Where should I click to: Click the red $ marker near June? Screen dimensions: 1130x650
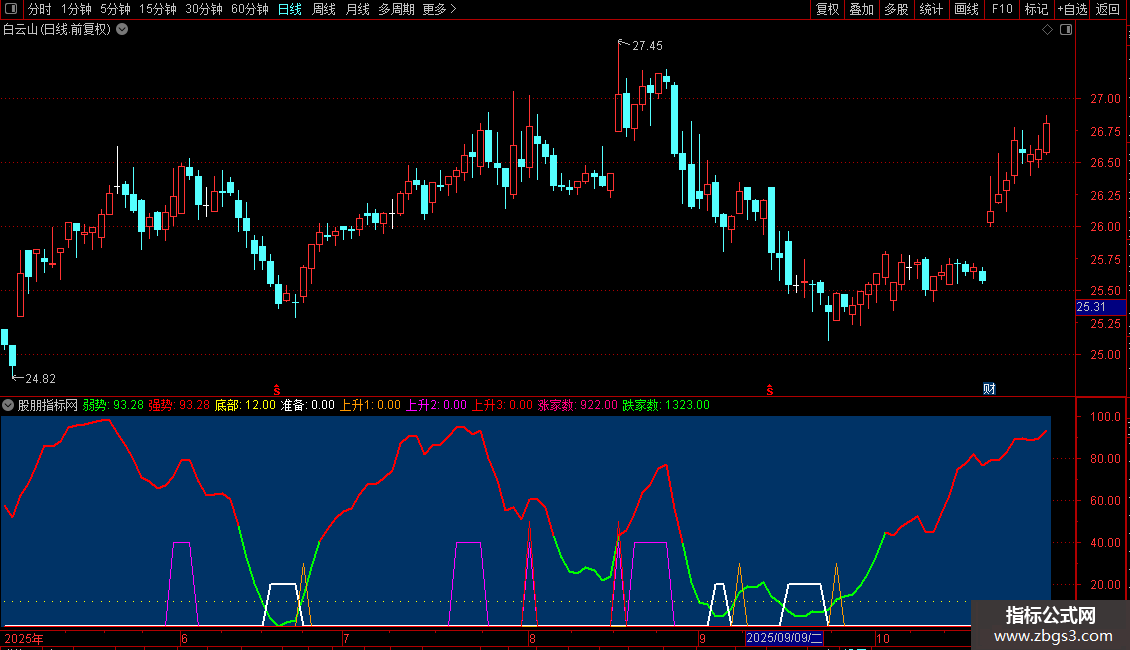(x=277, y=389)
